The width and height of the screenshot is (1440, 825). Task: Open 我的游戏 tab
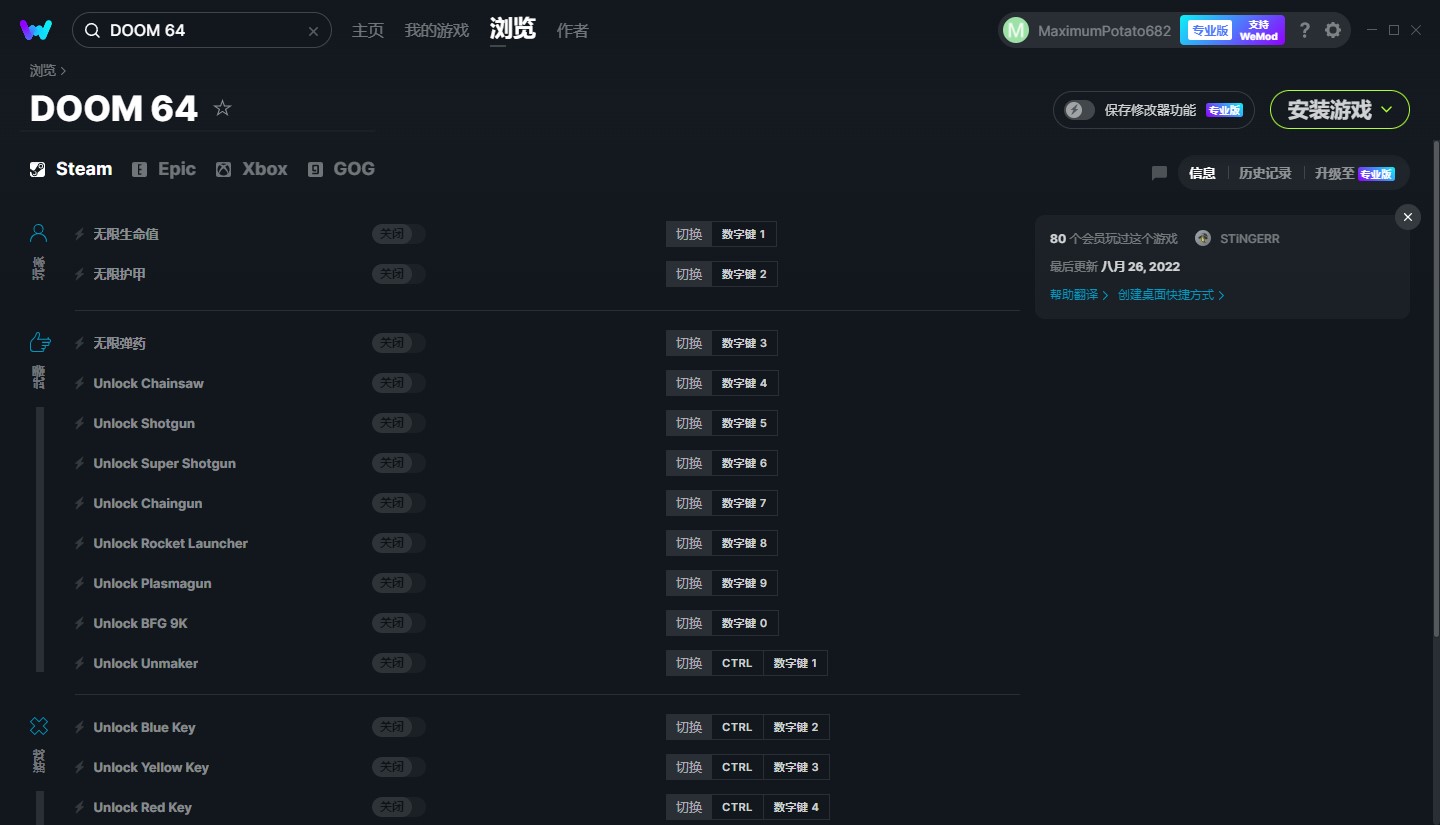pos(436,31)
